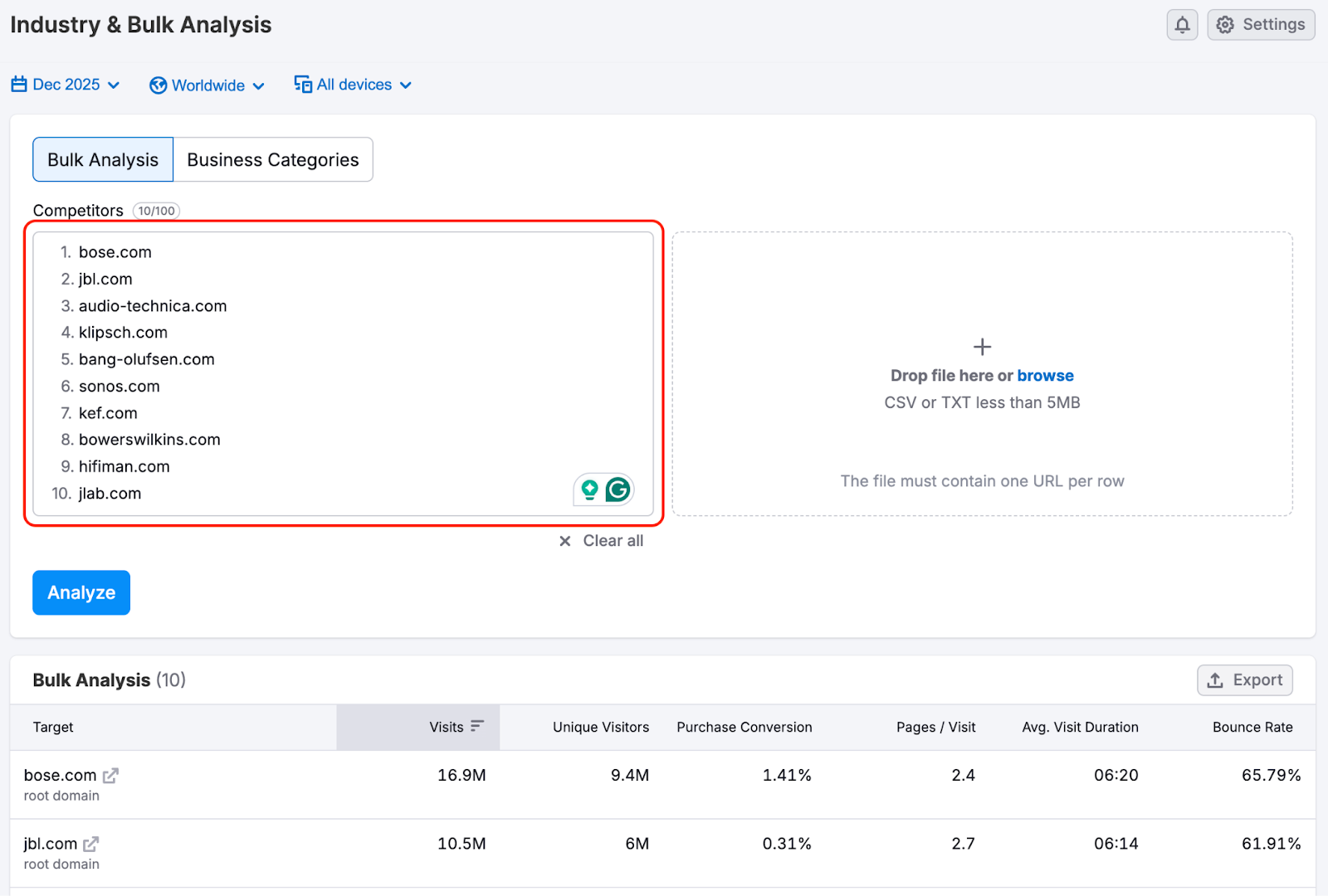Click the globe icon next to Worldwide
This screenshot has width=1328, height=896.
click(157, 85)
